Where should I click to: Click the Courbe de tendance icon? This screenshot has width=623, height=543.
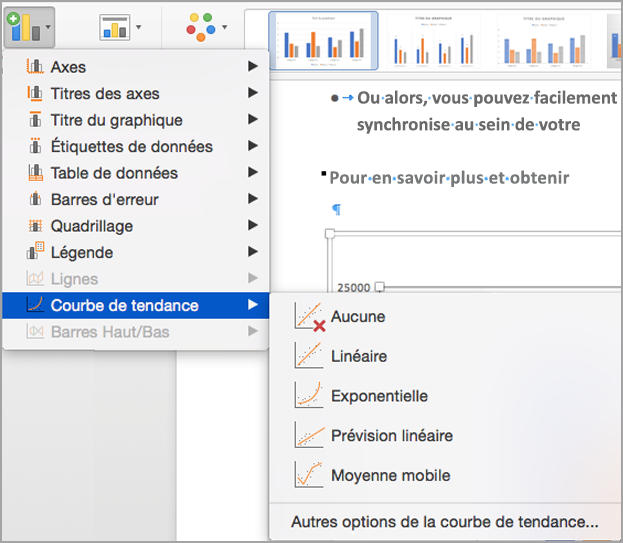pyautogui.click(x=35, y=305)
